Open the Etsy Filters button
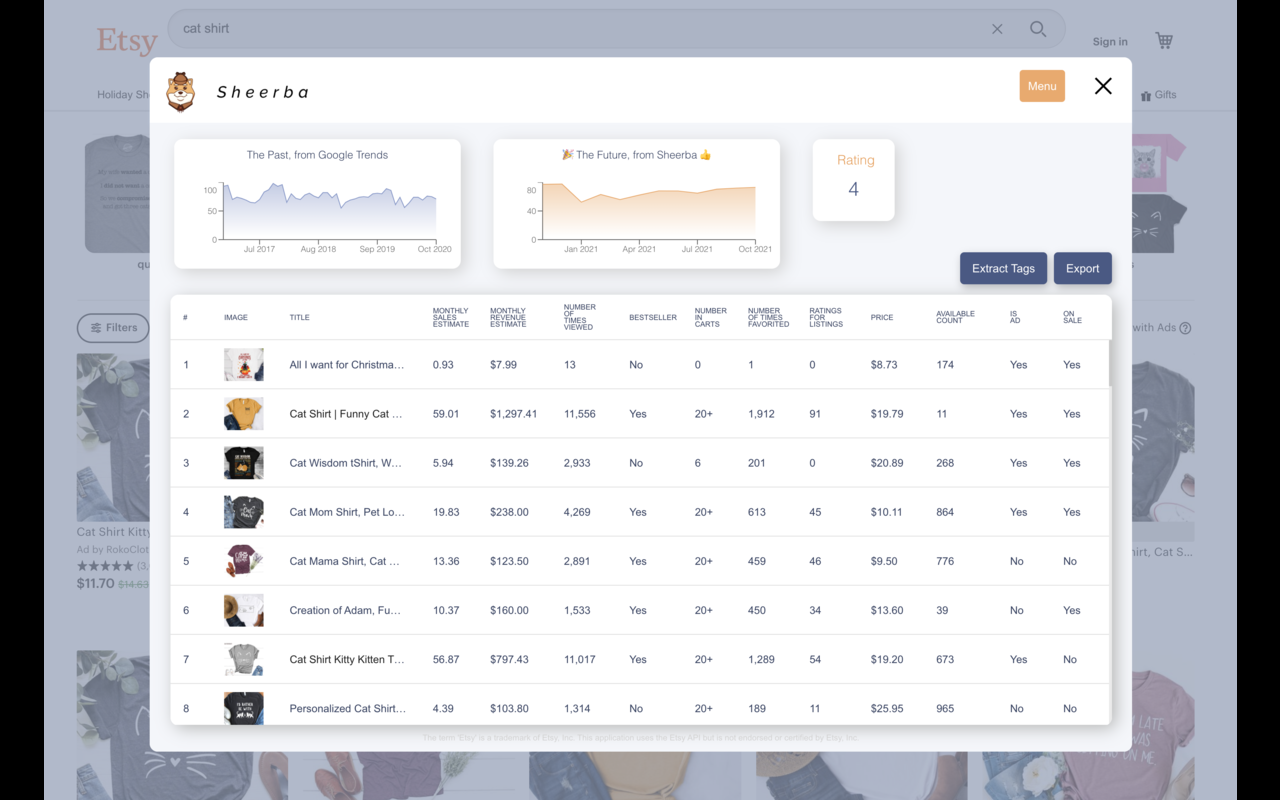The width and height of the screenshot is (1280, 800). coord(113,328)
